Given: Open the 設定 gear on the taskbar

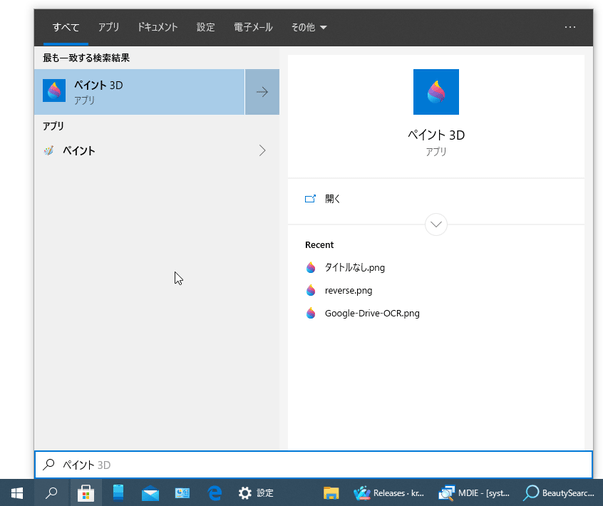Looking at the screenshot, I should [255, 493].
